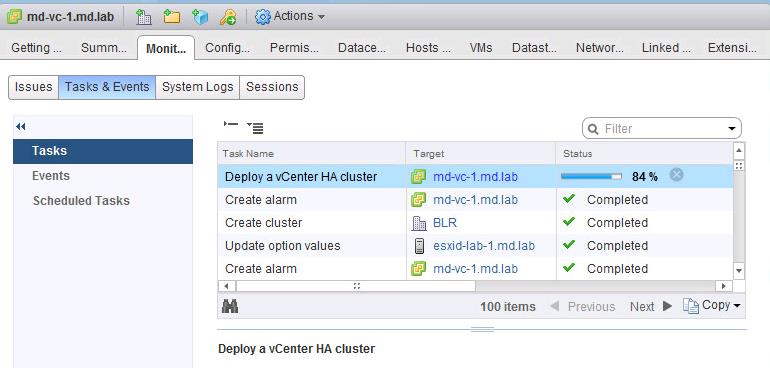Click the 84 % progress bar
Screen dimensions: 770x368
click(x=591, y=176)
